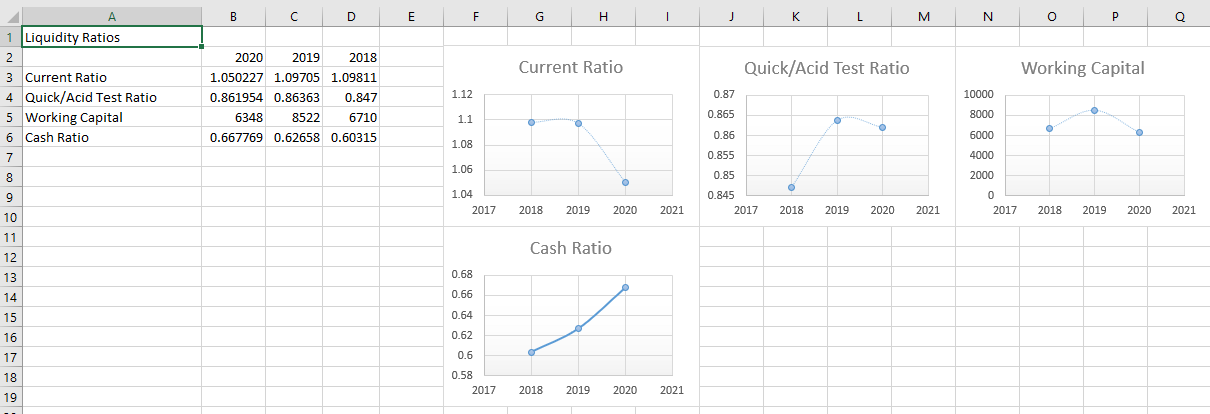The image size is (1210, 414).
Task: Click column header E
Action: click(411, 16)
